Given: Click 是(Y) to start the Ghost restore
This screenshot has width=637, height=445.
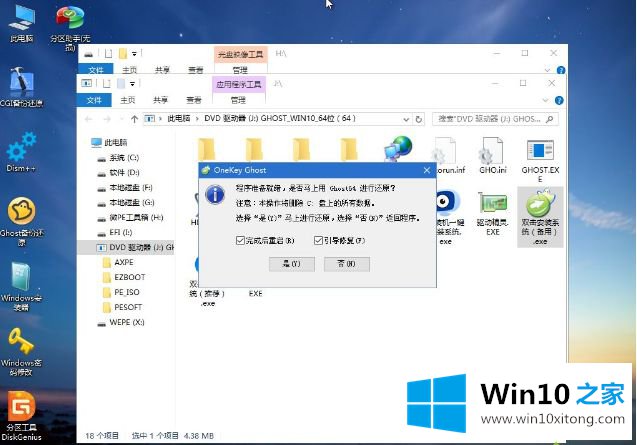Looking at the screenshot, I should click(291, 264).
